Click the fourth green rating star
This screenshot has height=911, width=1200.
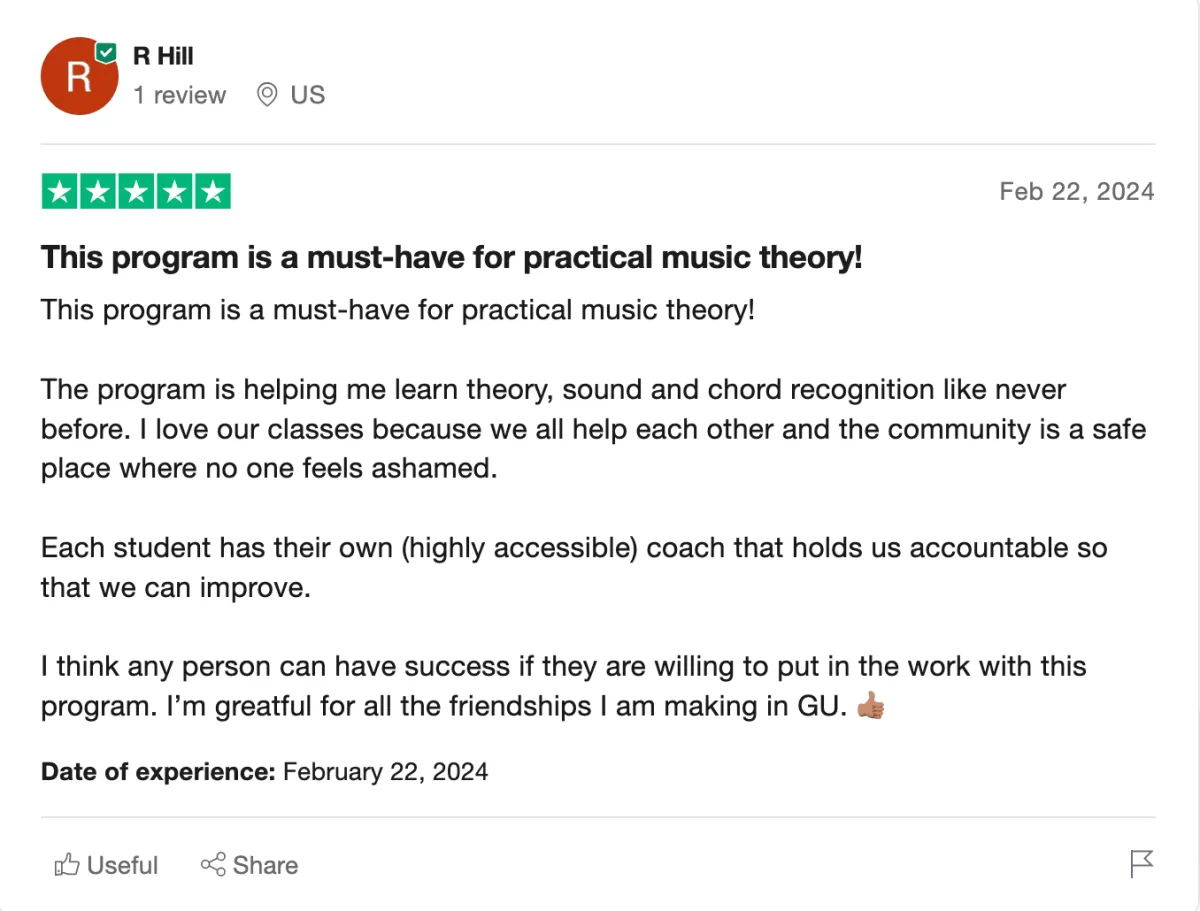(x=174, y=192)
